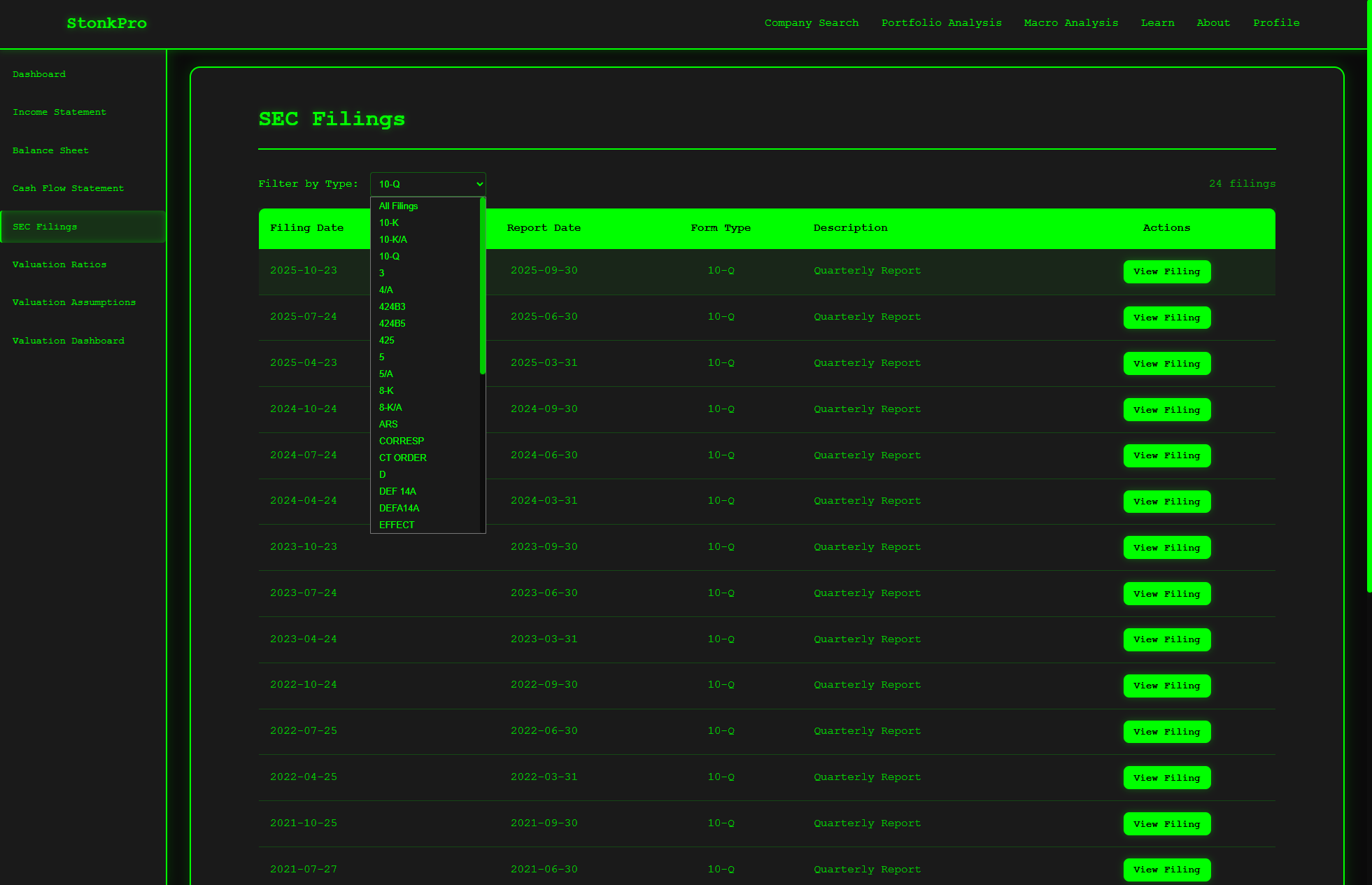Viewport: 1372px width, 885px height.
Task: Click the StonkPro logo
Action: coord(106,23)
